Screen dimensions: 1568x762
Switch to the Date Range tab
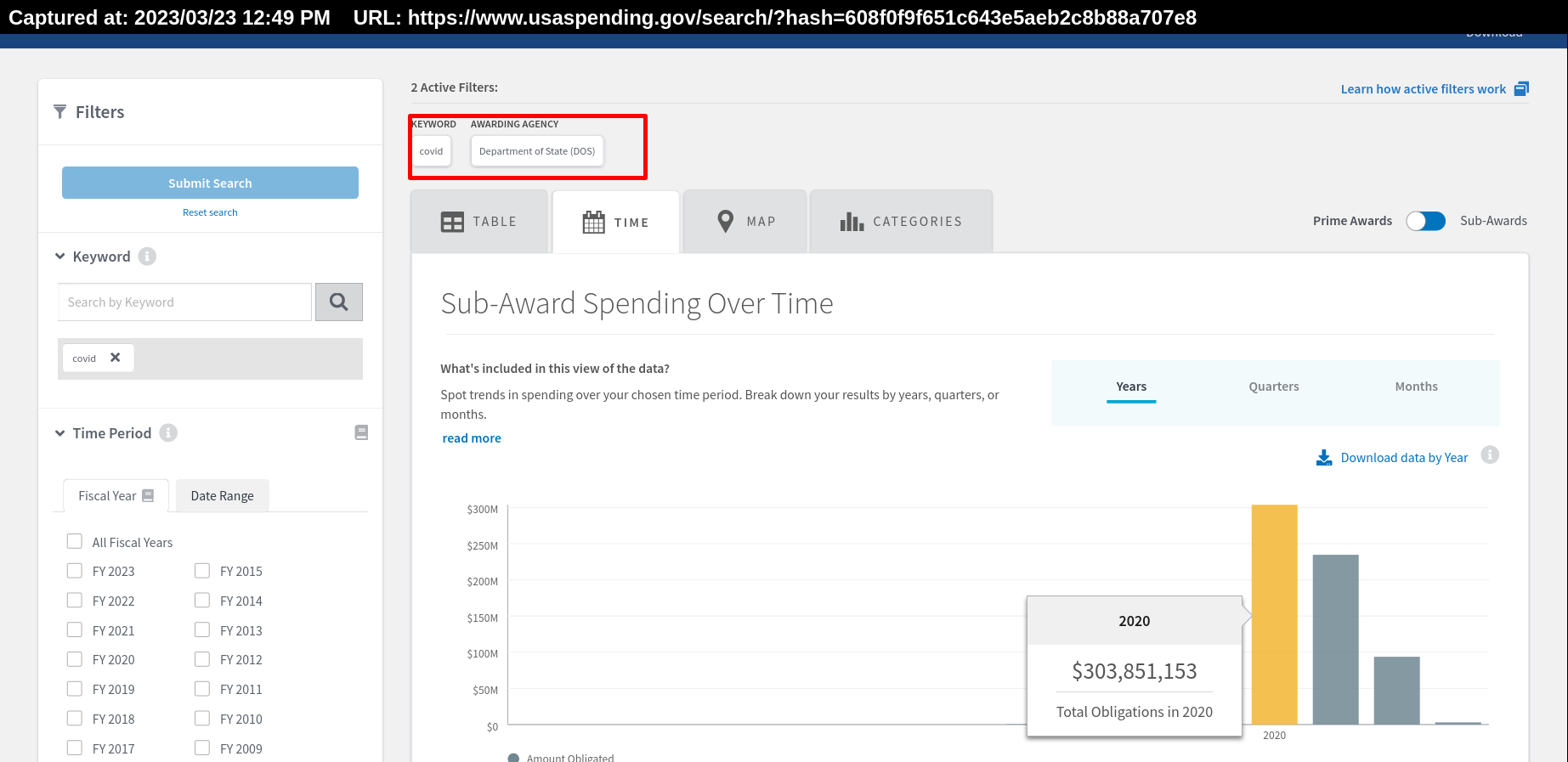click(x=223, y=495)
